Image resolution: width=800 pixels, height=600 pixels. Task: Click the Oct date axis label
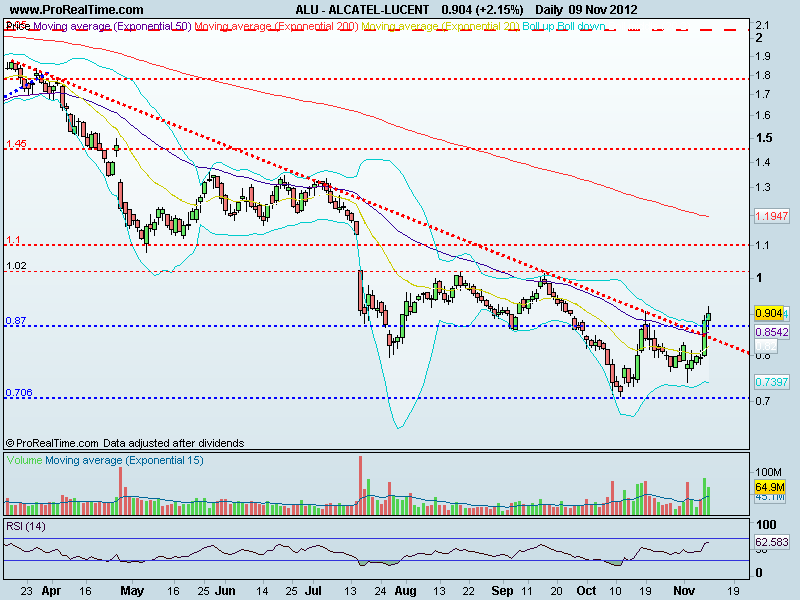click(586, 591)
